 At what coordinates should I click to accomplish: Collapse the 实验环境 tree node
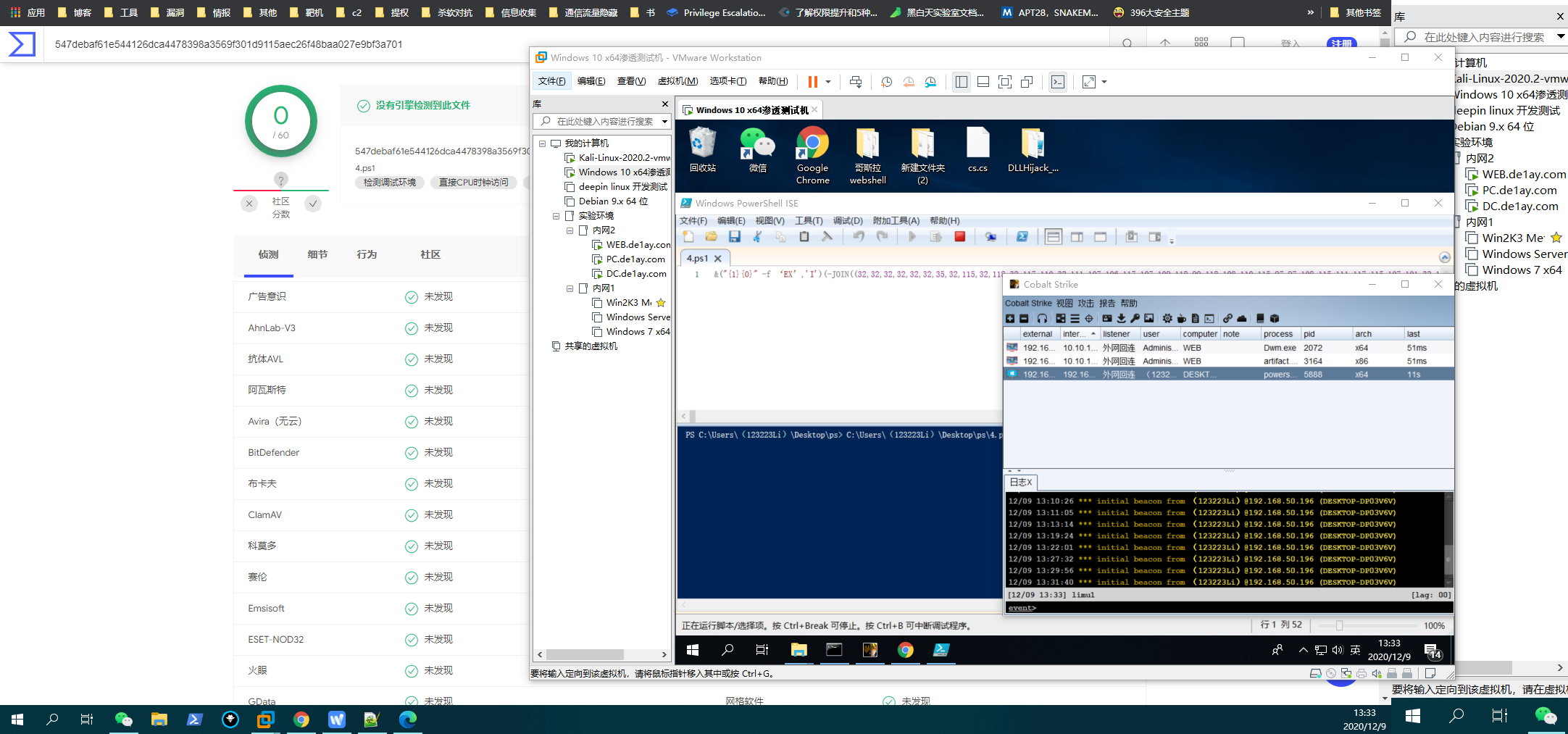(x=556, y=216)
